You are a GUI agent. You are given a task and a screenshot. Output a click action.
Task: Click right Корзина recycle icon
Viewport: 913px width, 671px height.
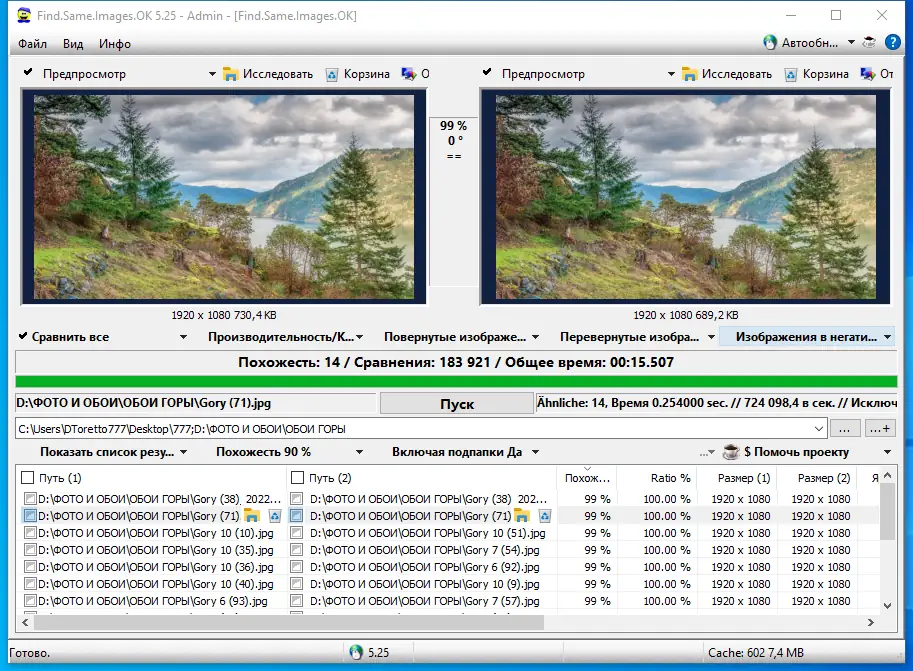(790, 75)
